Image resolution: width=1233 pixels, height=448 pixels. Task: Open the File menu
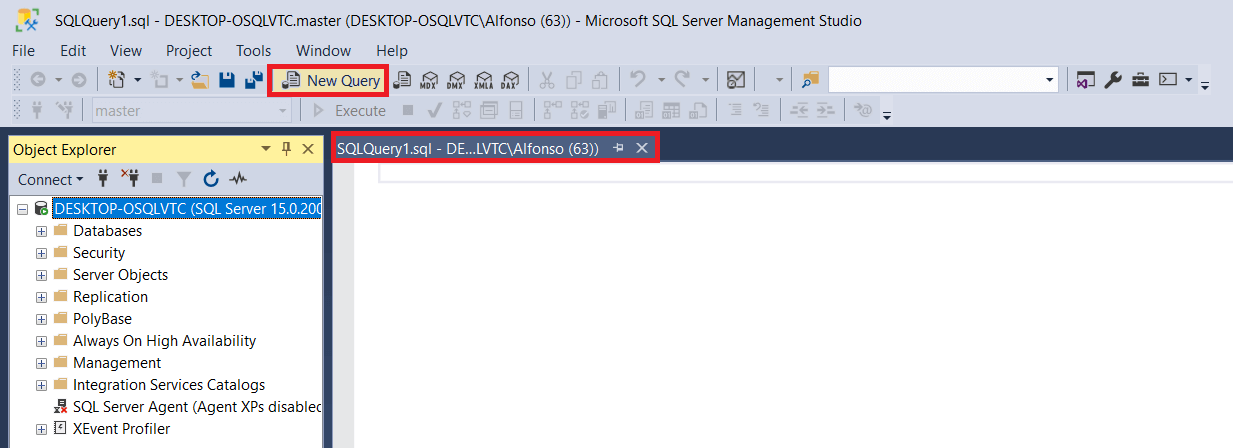coord(23,50)
